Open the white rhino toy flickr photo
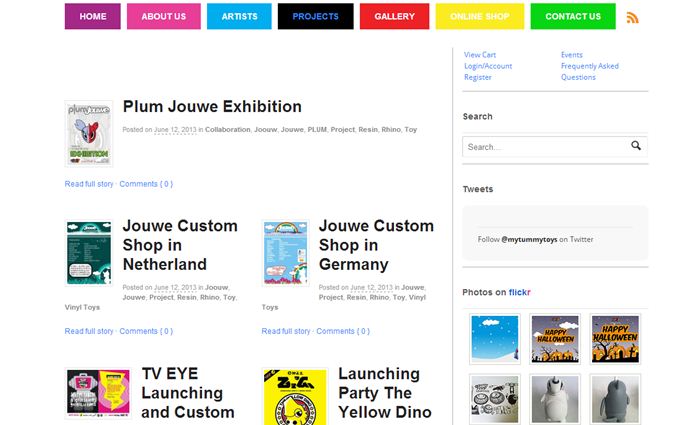The image size is (700, 425). coord(555,399)
